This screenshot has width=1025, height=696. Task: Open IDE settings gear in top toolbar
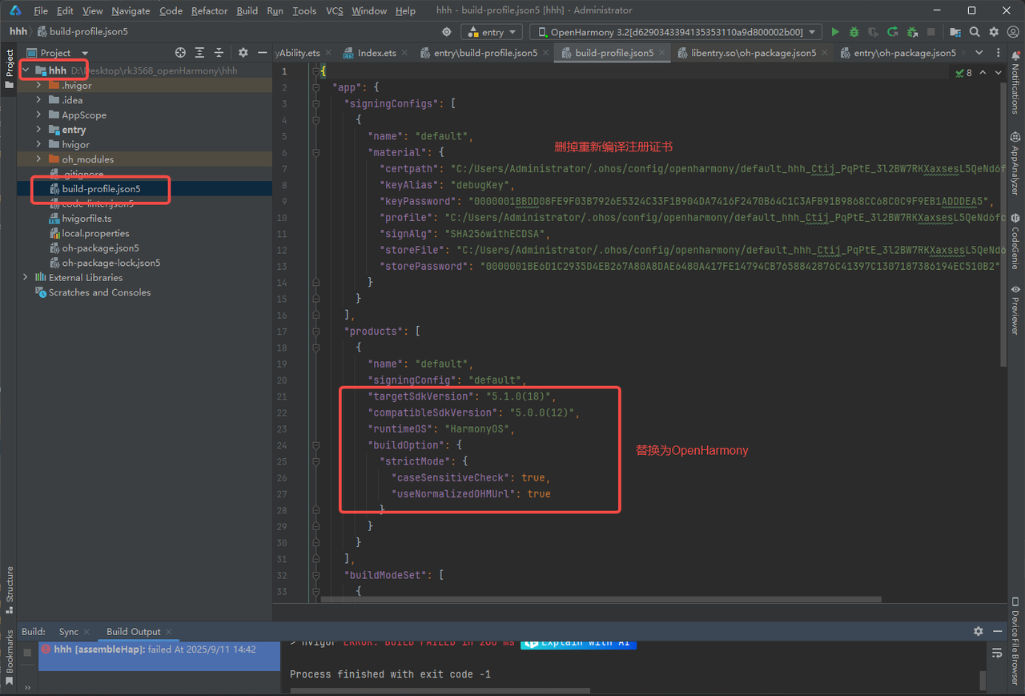pyautogui.click(x=992, y=32)
